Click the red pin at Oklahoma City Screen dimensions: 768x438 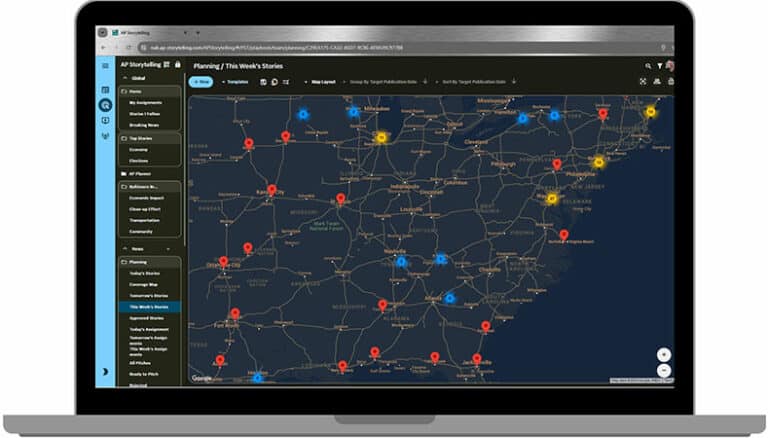point(224,261)
